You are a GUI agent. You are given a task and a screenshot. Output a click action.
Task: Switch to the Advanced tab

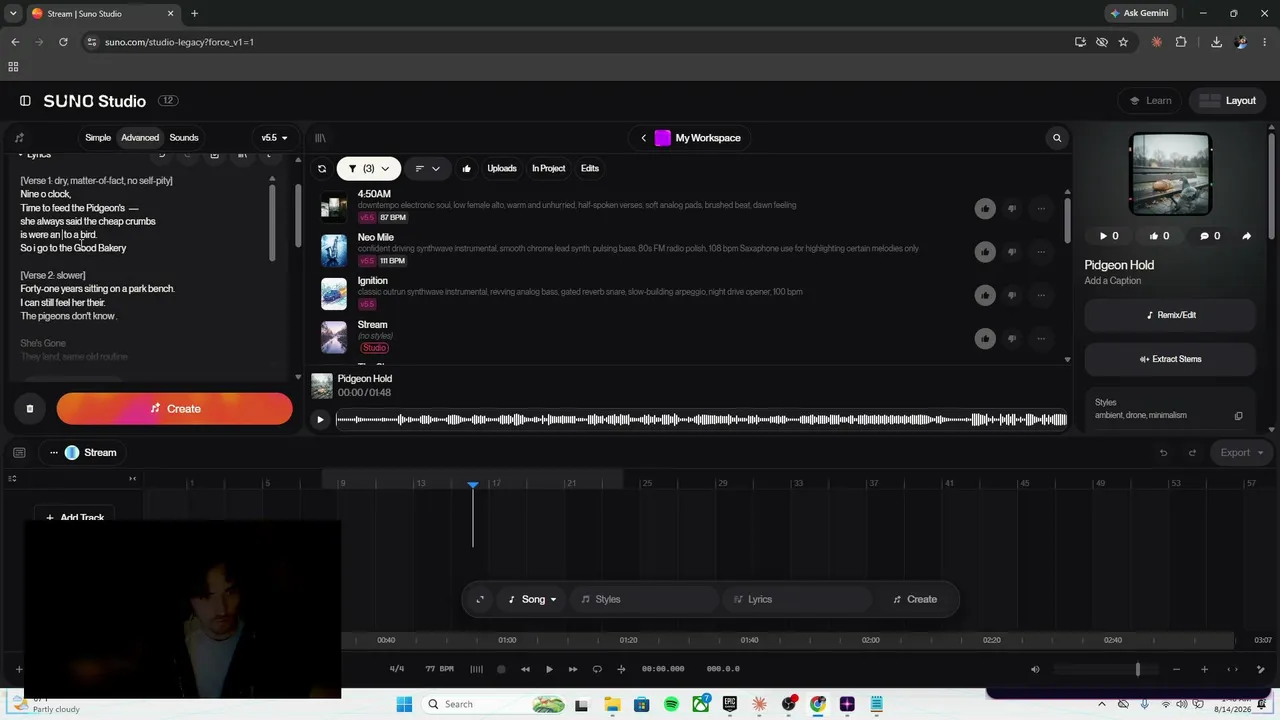tap(140, 138)
